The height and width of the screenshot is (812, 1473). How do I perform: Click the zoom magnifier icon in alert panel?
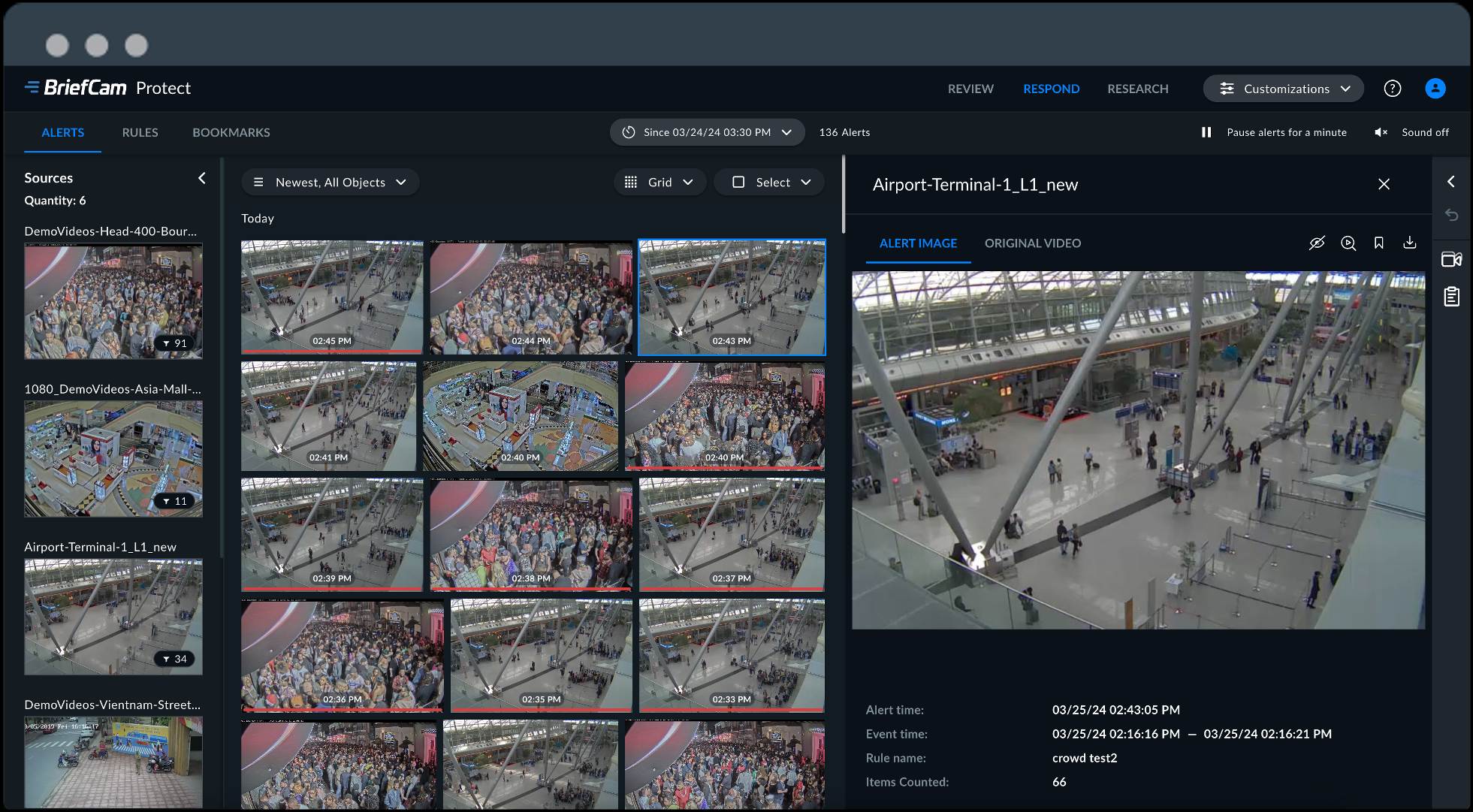point(1348,243)
